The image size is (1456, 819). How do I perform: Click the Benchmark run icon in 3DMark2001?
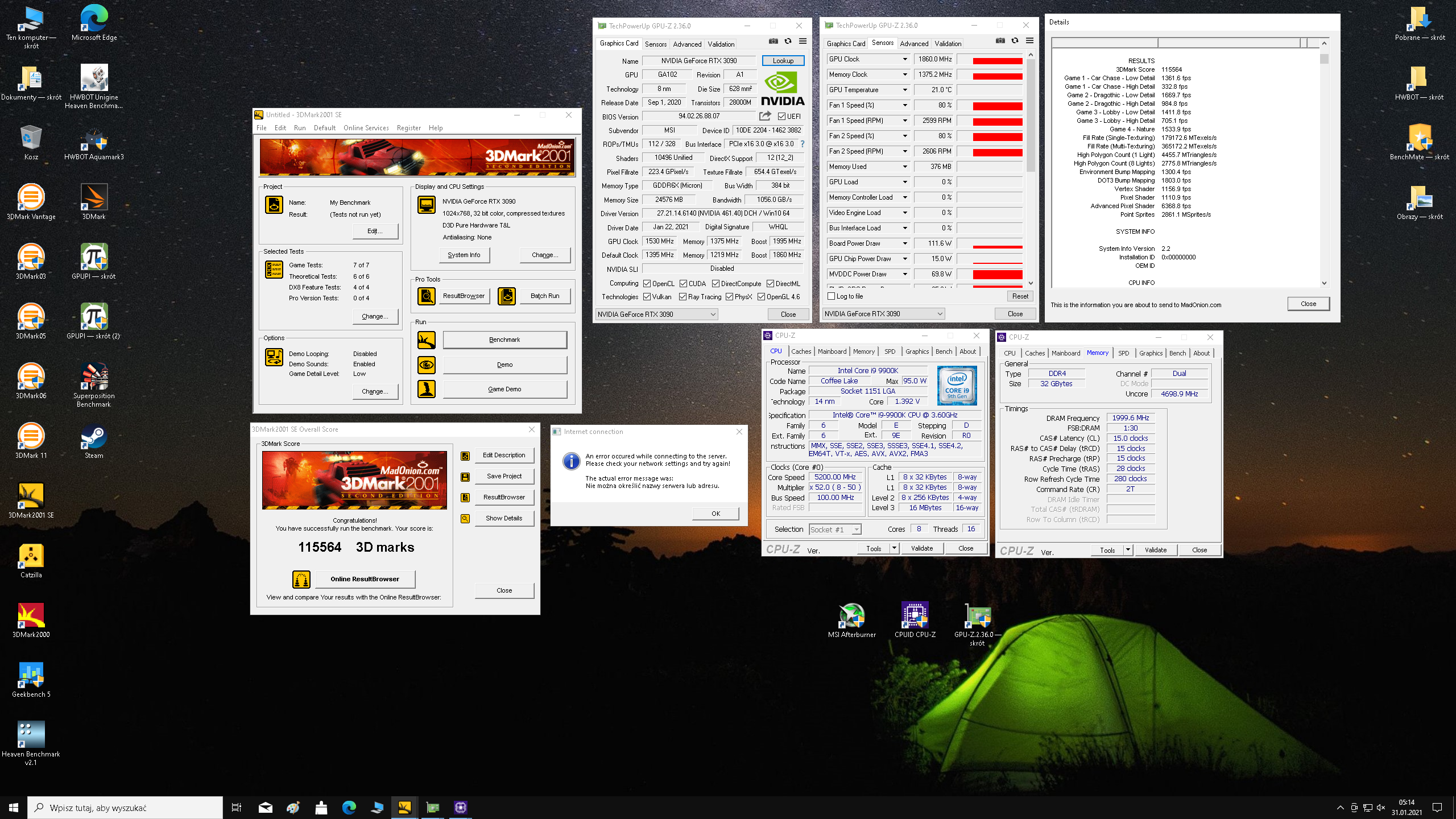[x=427, y=340]
